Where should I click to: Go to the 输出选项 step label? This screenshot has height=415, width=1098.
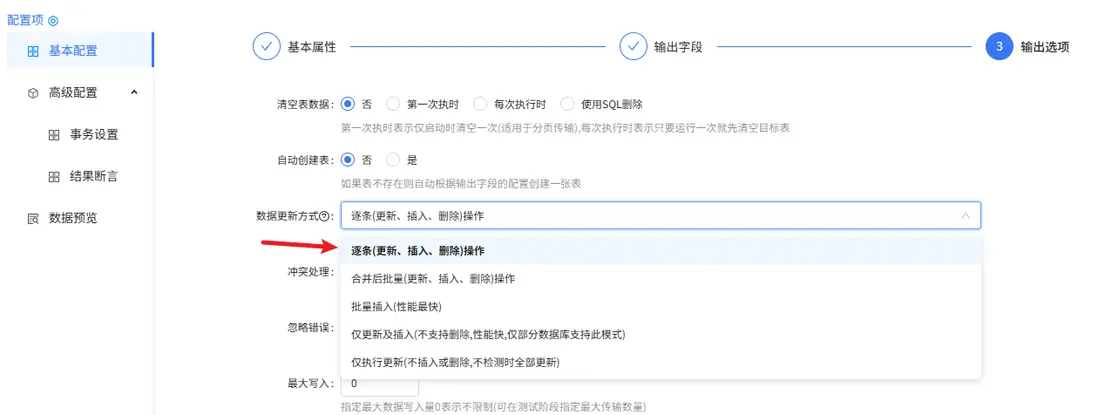coord(1045,47)
